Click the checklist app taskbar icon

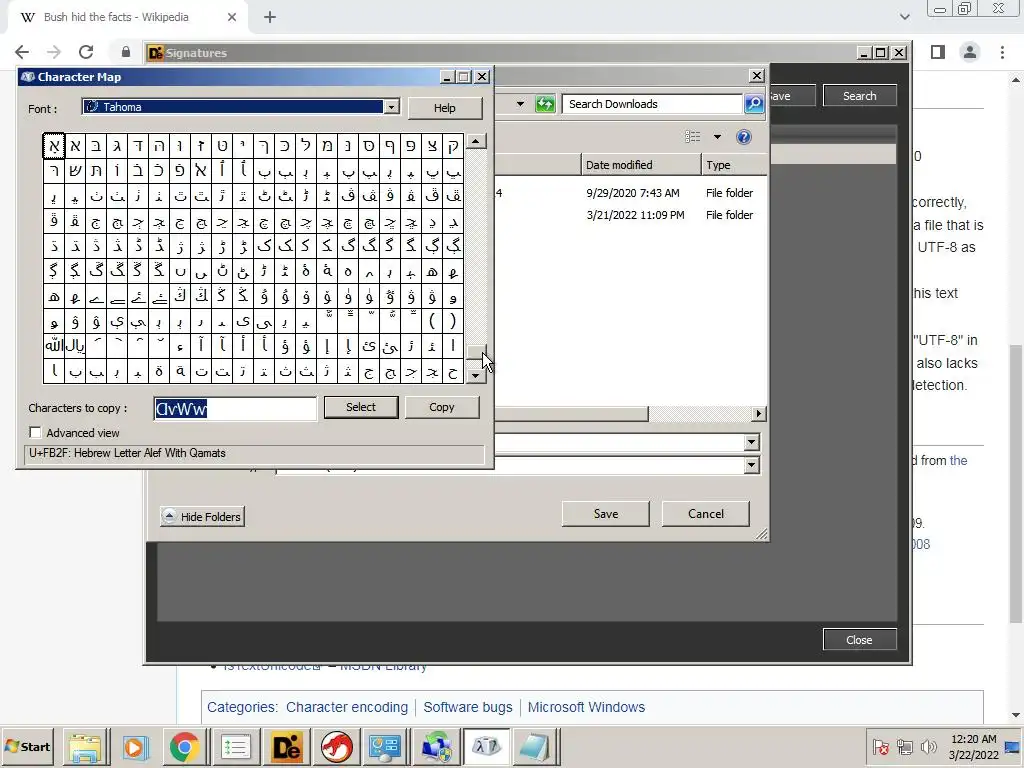click(x=235, y=747)
